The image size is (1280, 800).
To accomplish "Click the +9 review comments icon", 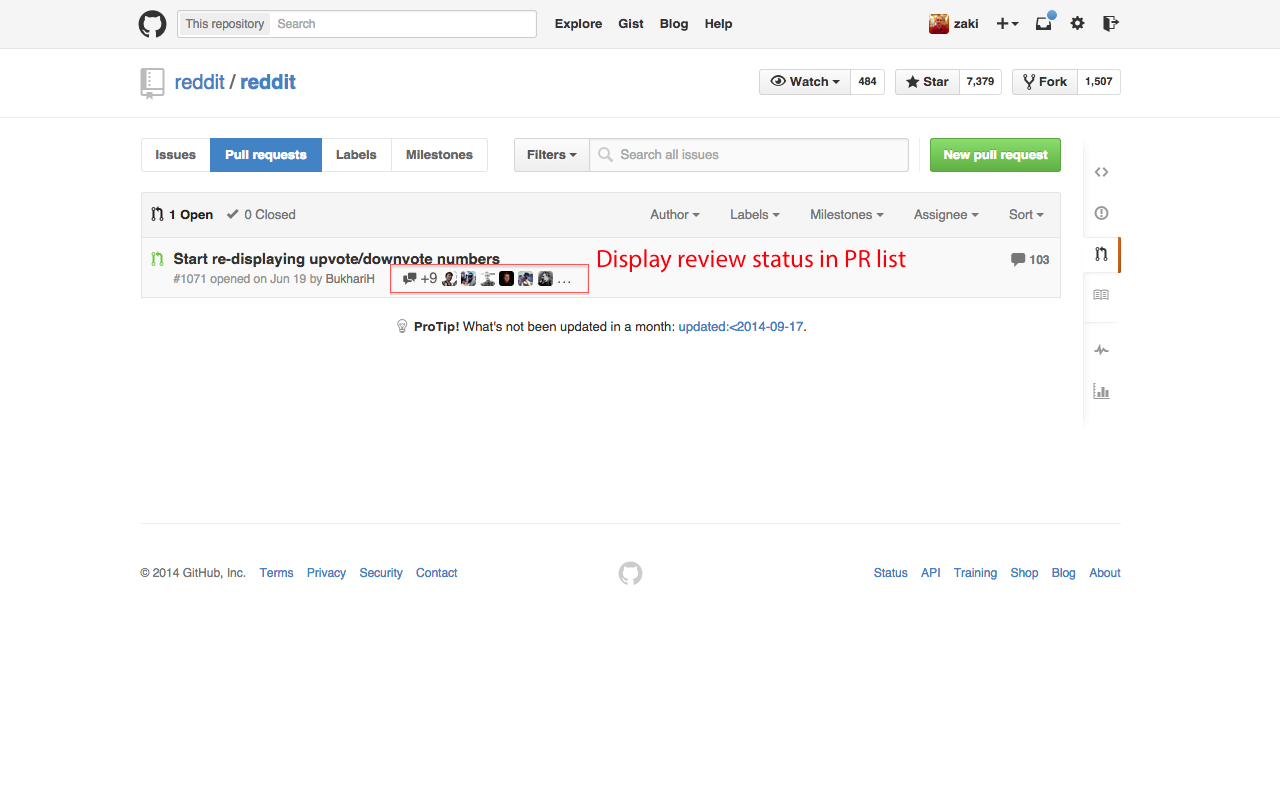I will click(x=409, y=279).
